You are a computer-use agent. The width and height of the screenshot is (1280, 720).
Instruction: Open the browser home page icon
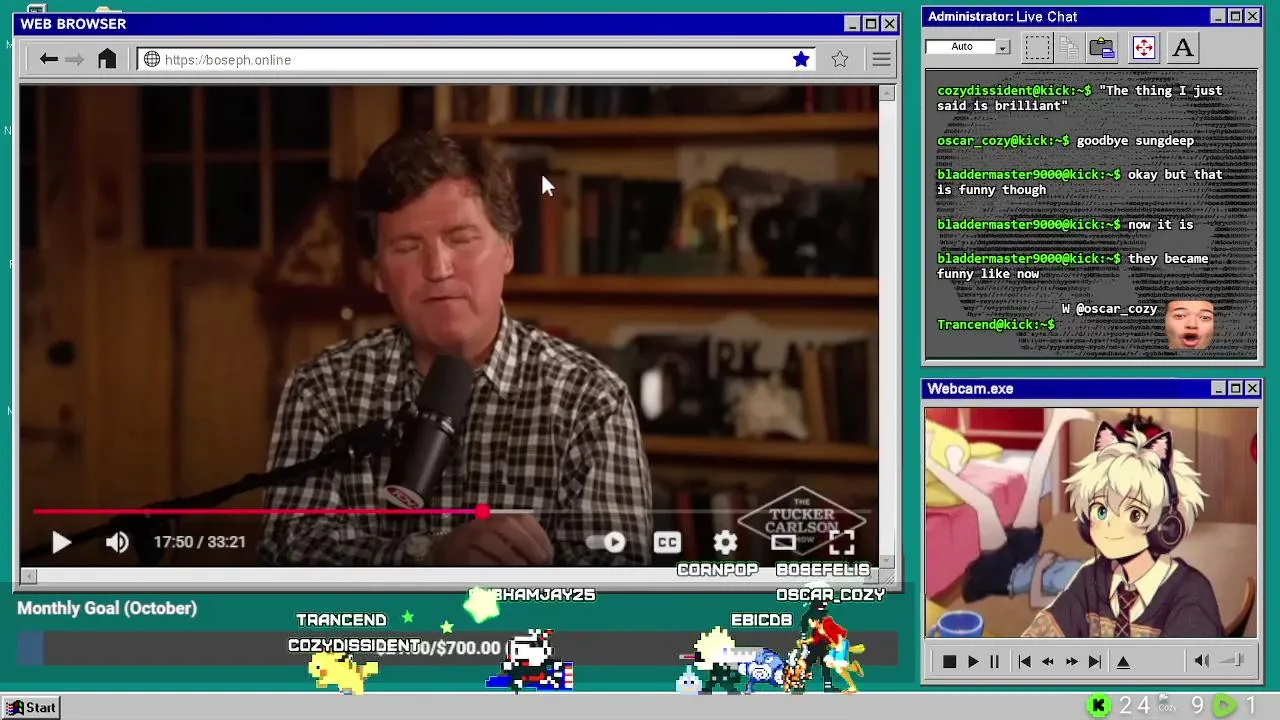click(107, 59)
